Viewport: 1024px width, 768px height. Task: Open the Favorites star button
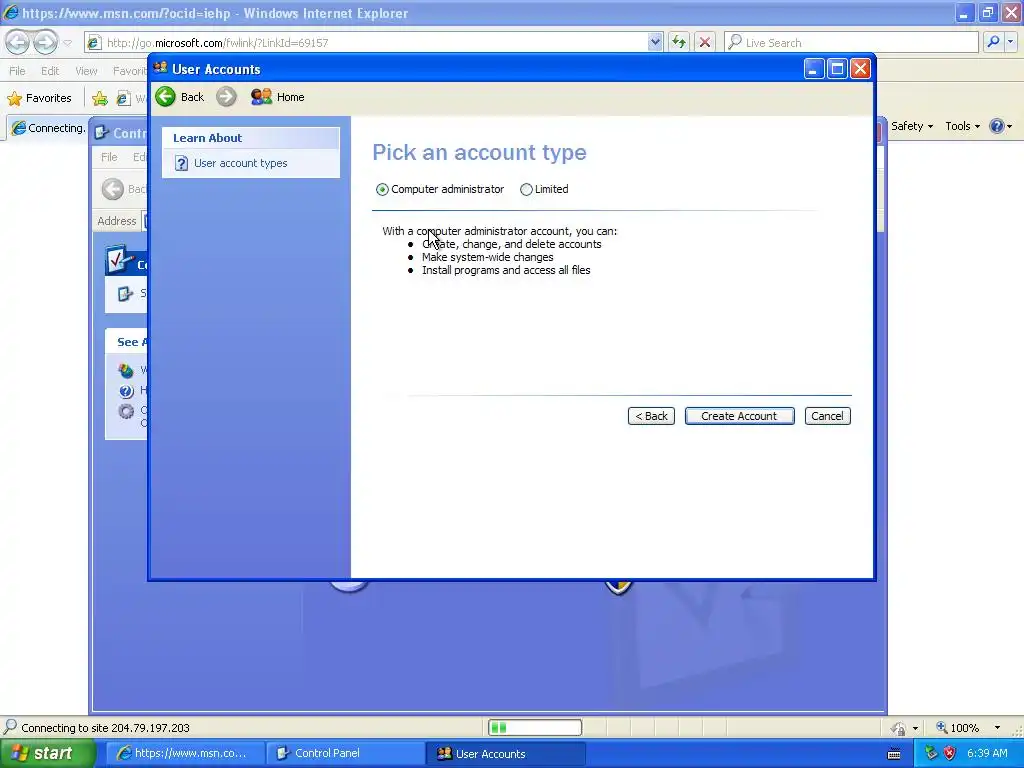coord(40,98)
